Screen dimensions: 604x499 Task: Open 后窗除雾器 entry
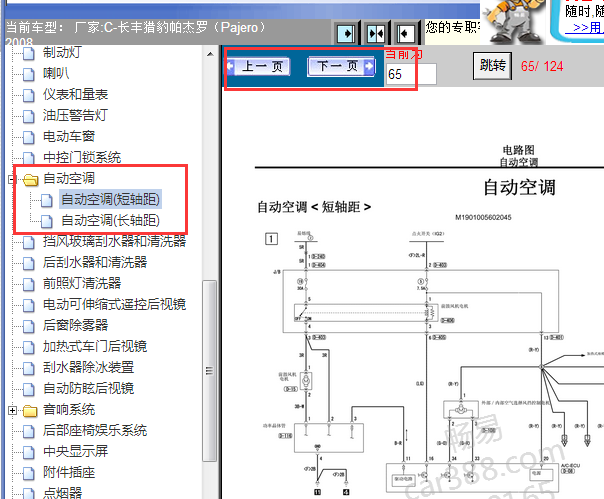(75, 325)
